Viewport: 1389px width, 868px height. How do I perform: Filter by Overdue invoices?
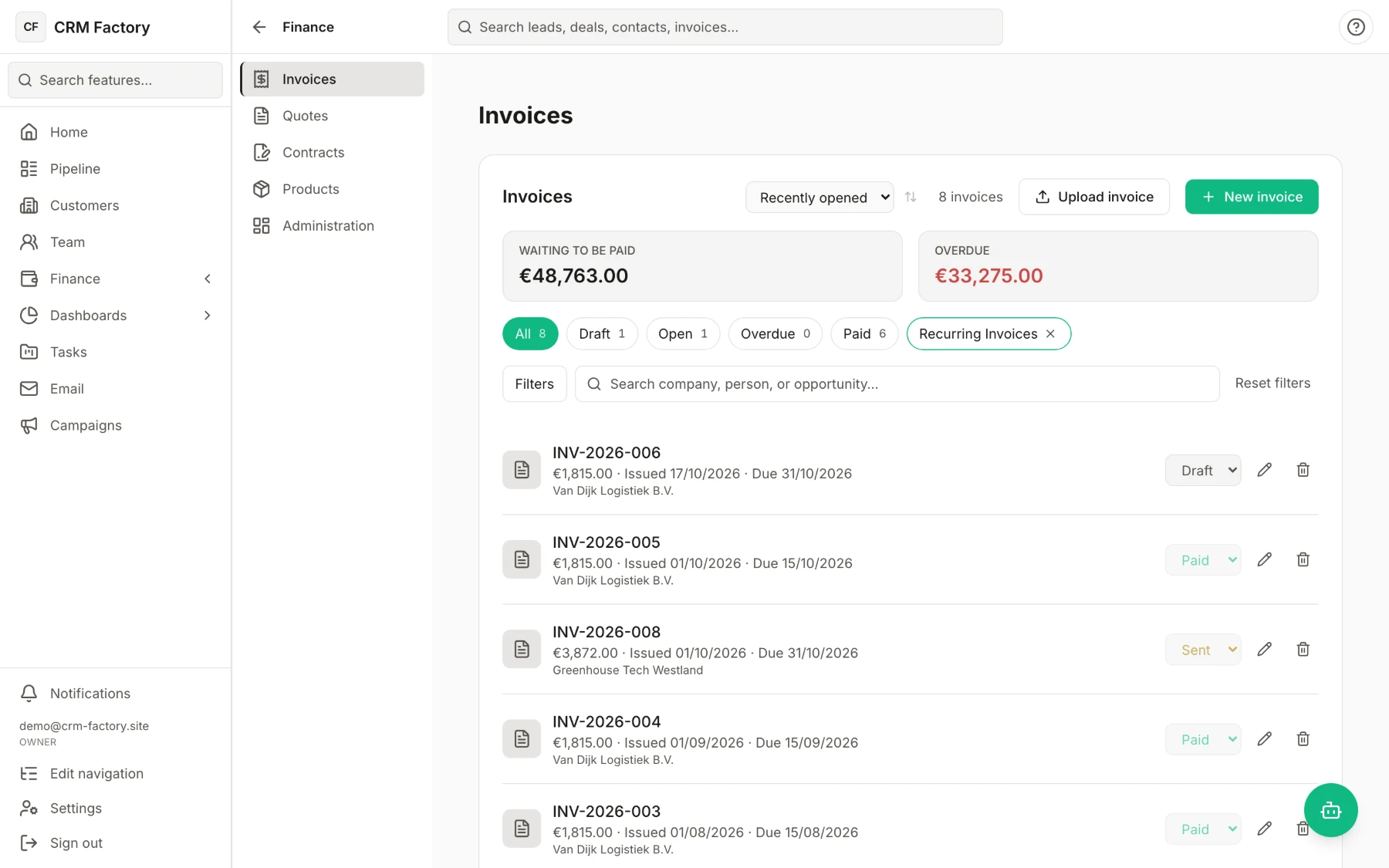click(x=776, y=334)
